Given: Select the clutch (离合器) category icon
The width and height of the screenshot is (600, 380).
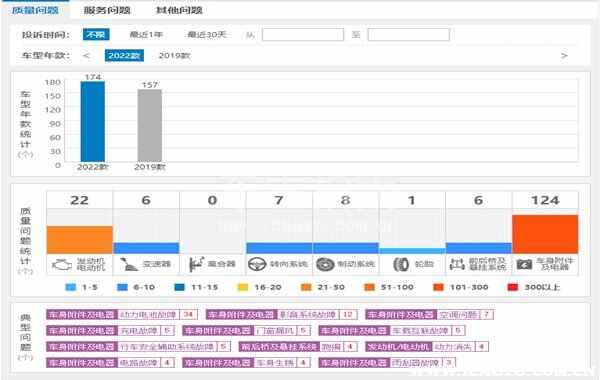Looking at the screenshot, I should [197, 264].
